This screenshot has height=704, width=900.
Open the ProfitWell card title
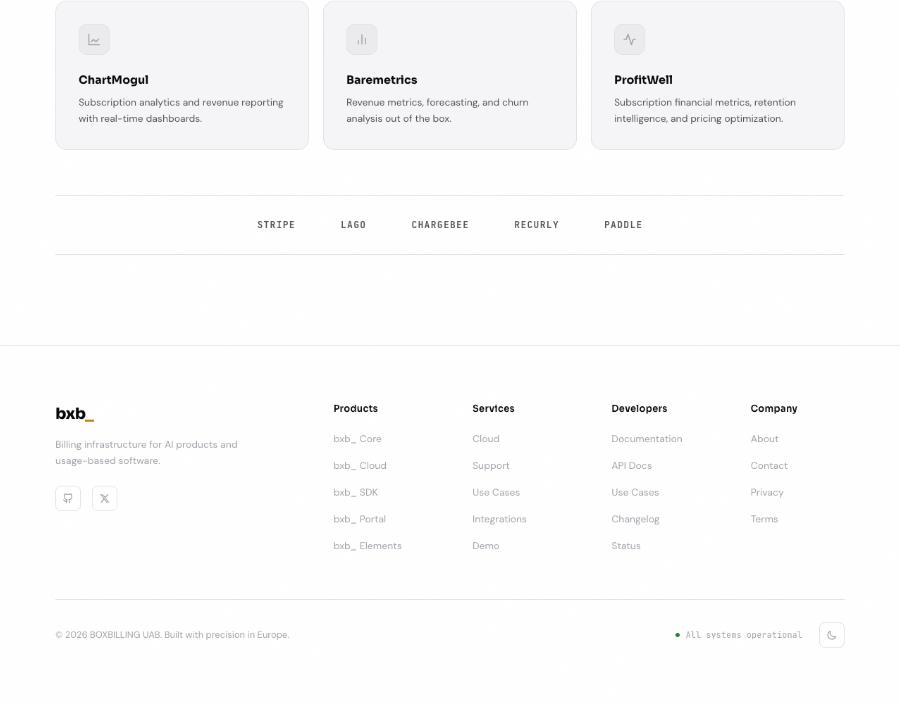[x=643, y=80]
